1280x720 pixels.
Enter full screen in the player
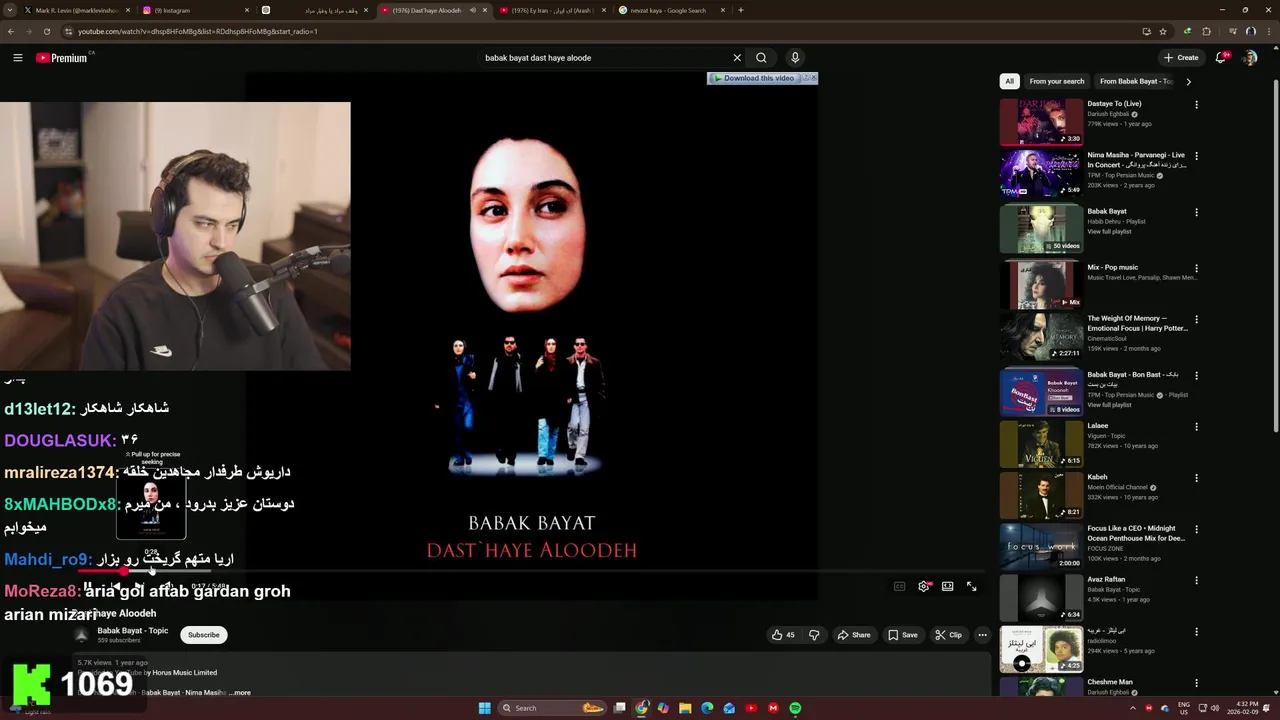coord(972,587)
